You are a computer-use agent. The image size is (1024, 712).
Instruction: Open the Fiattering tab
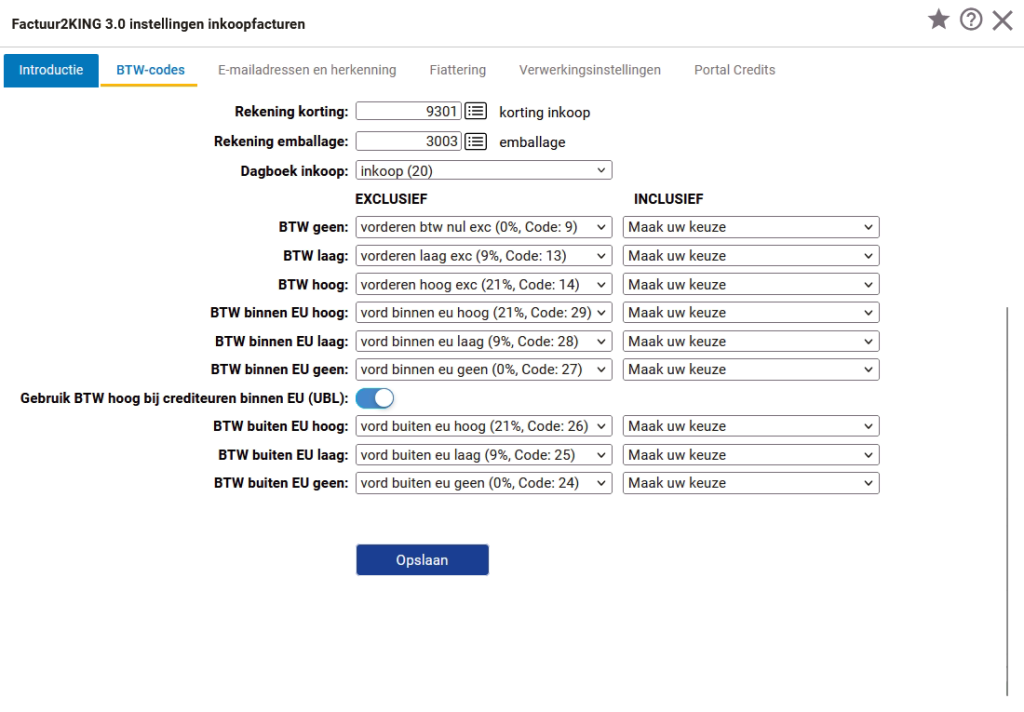457,70
